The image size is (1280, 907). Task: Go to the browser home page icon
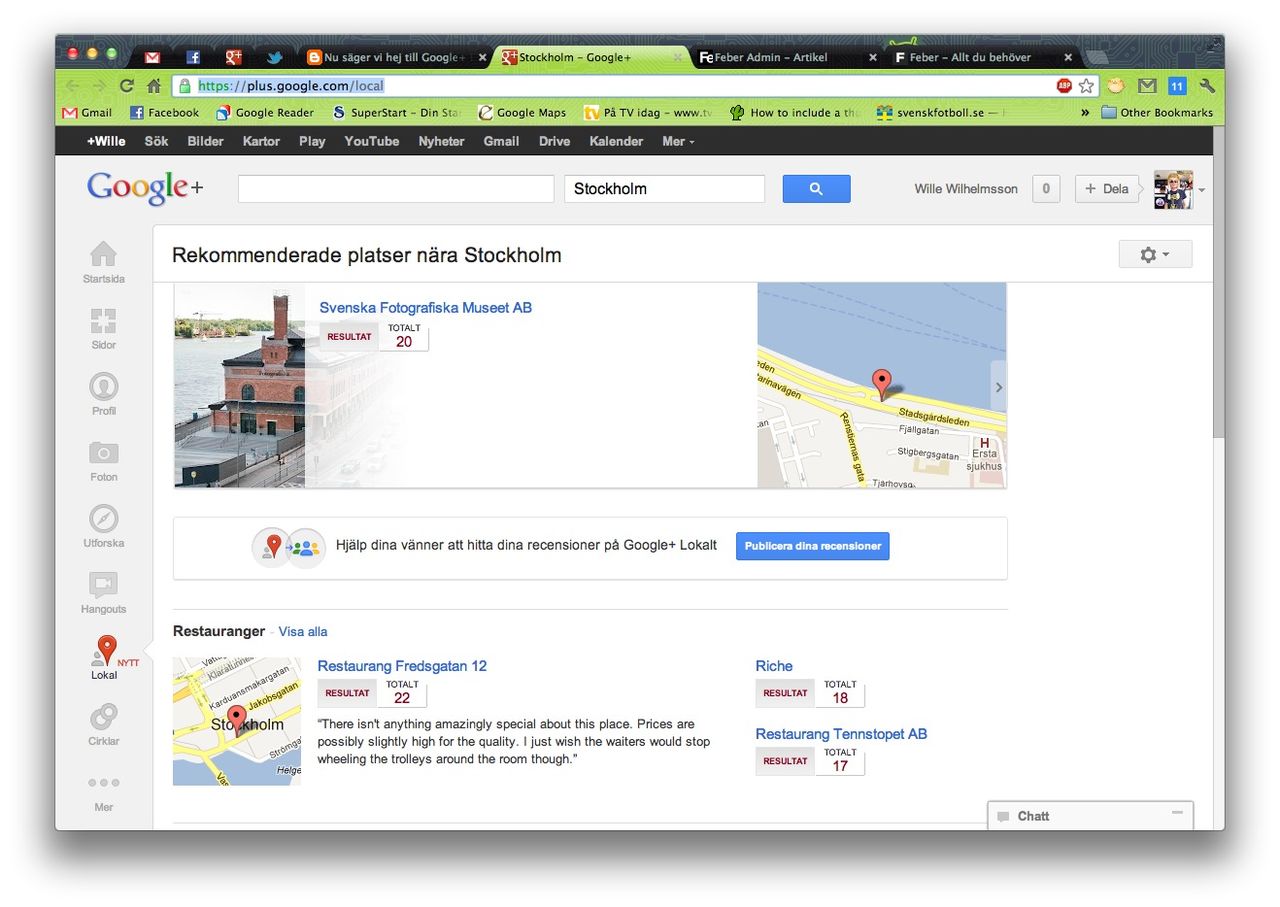pos(154,86)
